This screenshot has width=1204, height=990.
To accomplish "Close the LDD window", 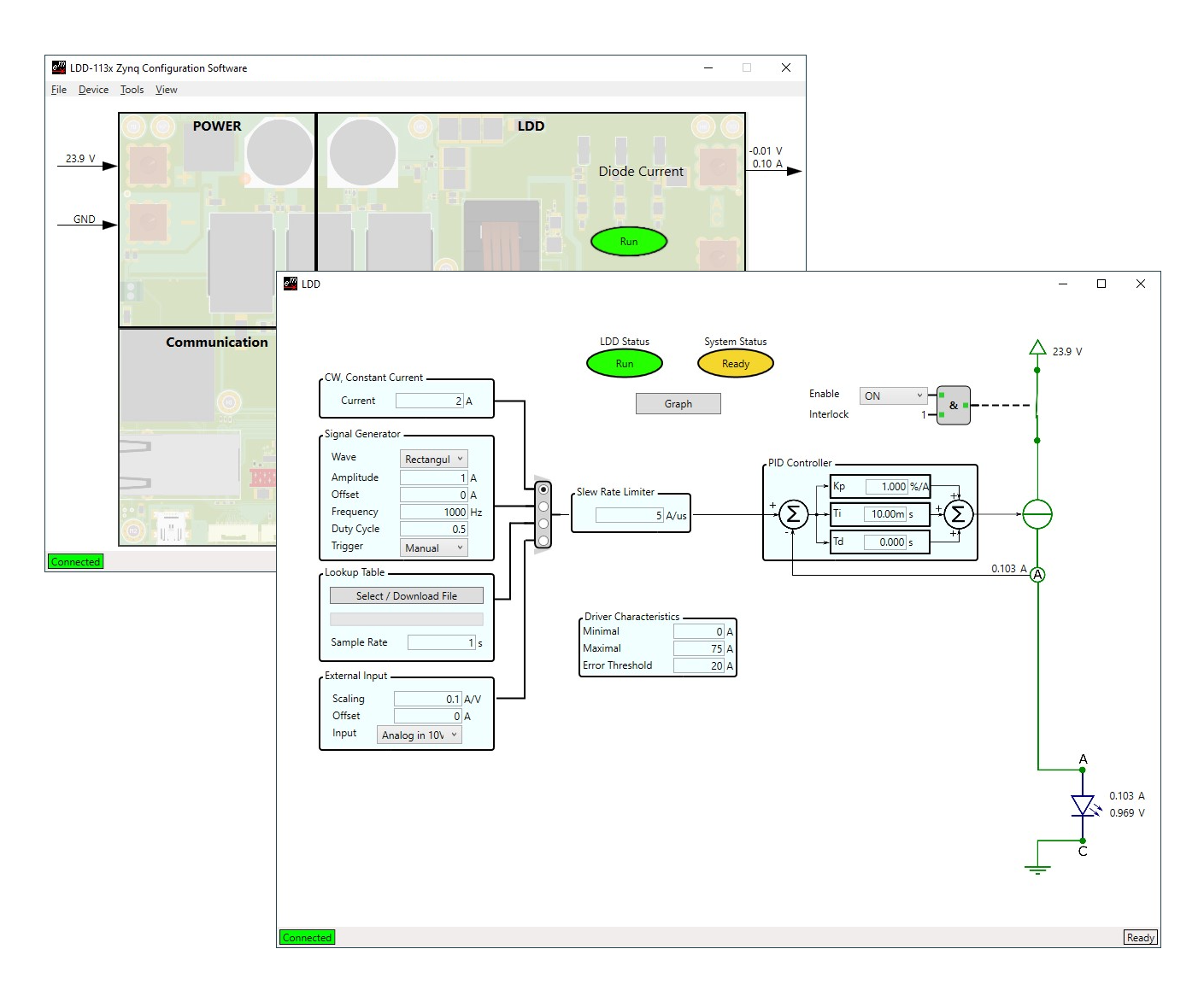I will 1140,284.
